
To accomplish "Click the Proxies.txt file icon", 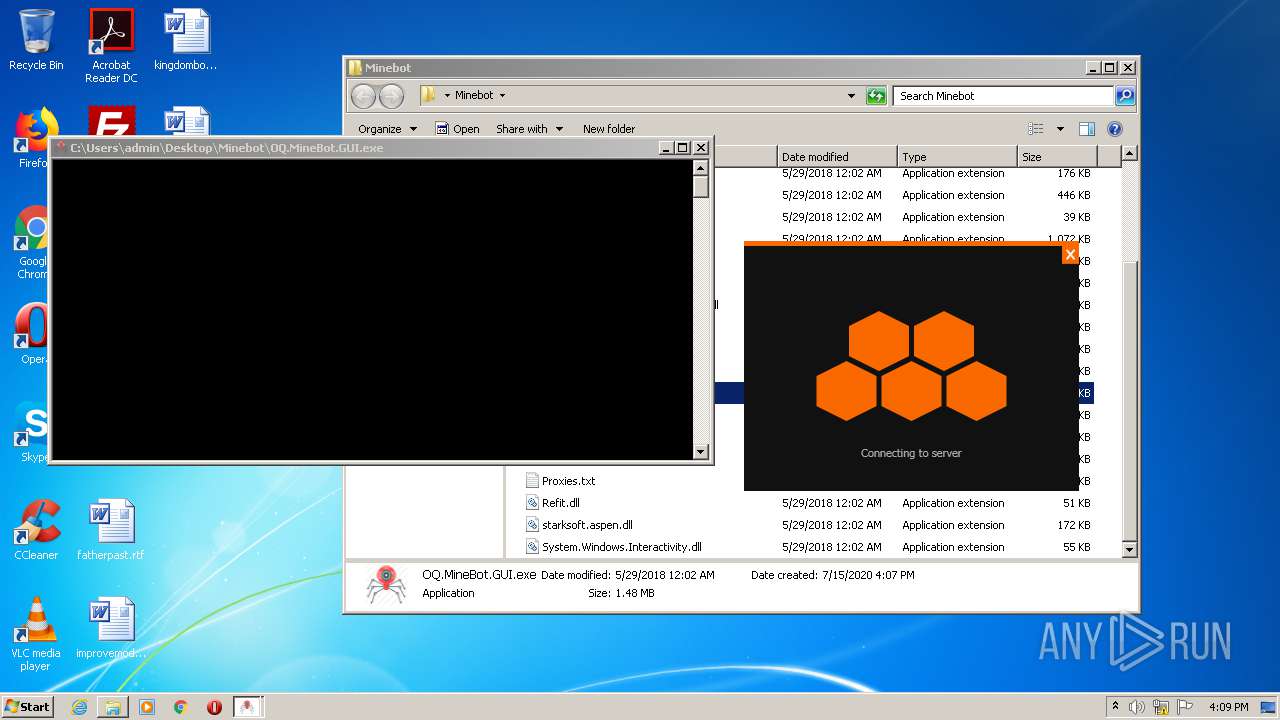I will coord(533,481).
